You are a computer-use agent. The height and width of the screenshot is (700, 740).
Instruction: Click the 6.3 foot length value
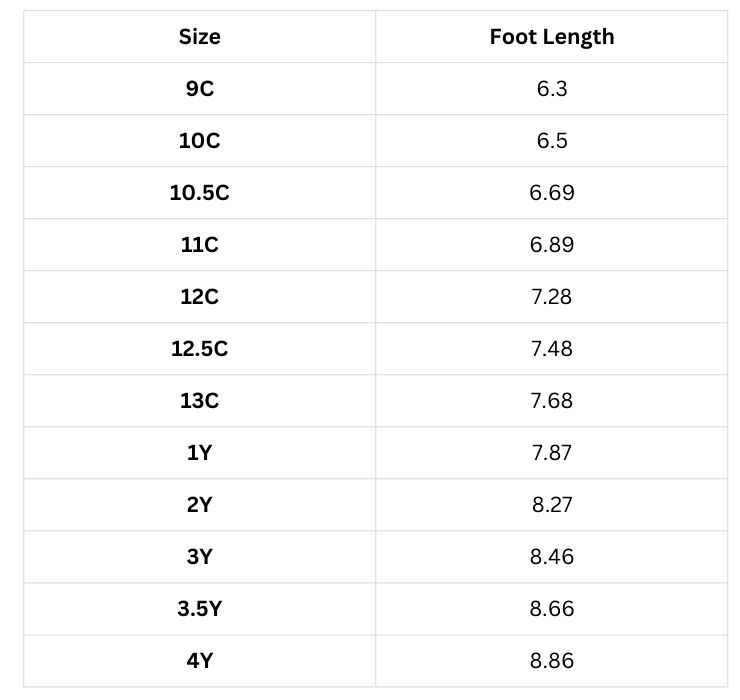point(552,89)
